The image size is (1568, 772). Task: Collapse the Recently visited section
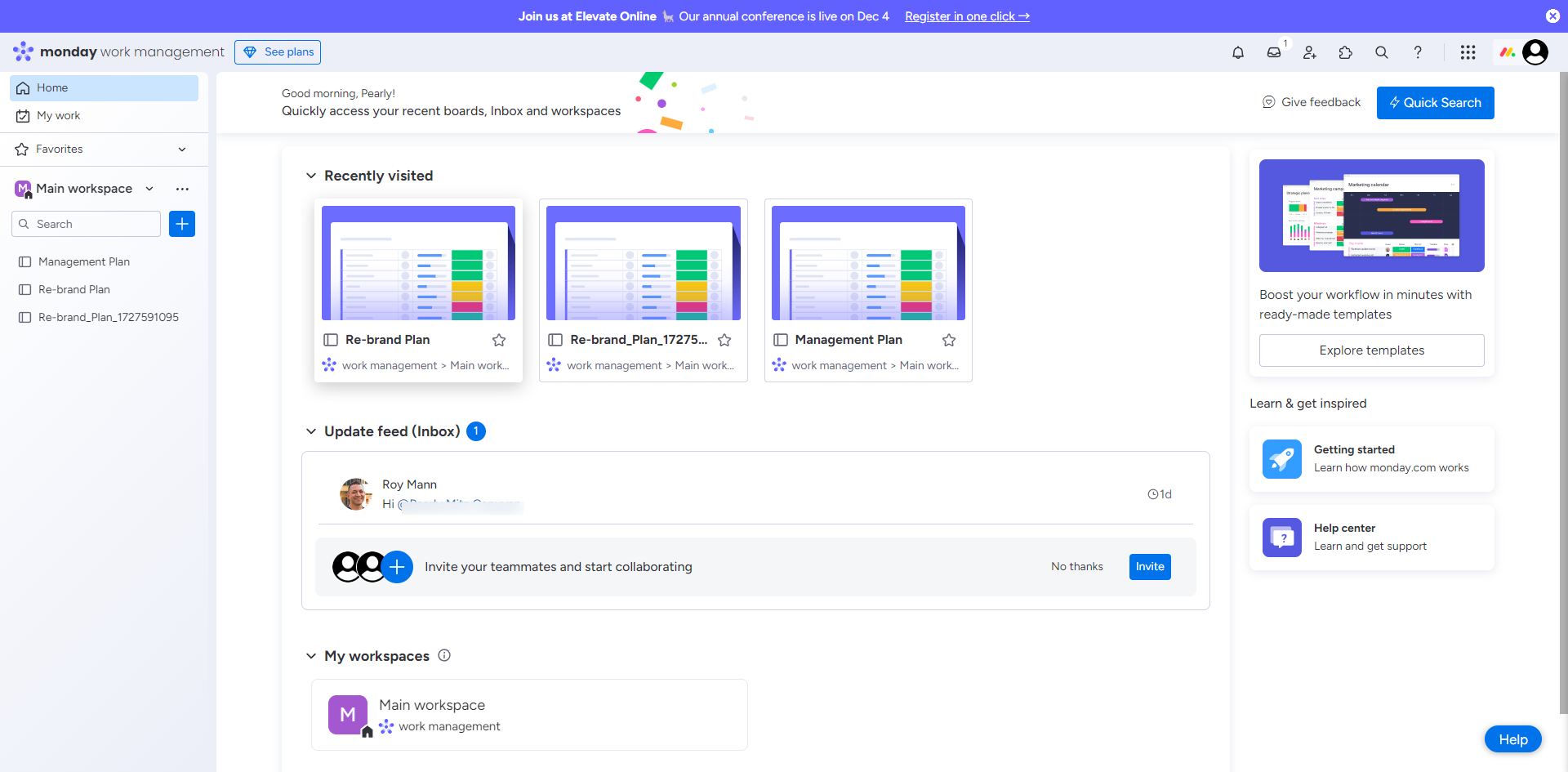pos(311,176)
